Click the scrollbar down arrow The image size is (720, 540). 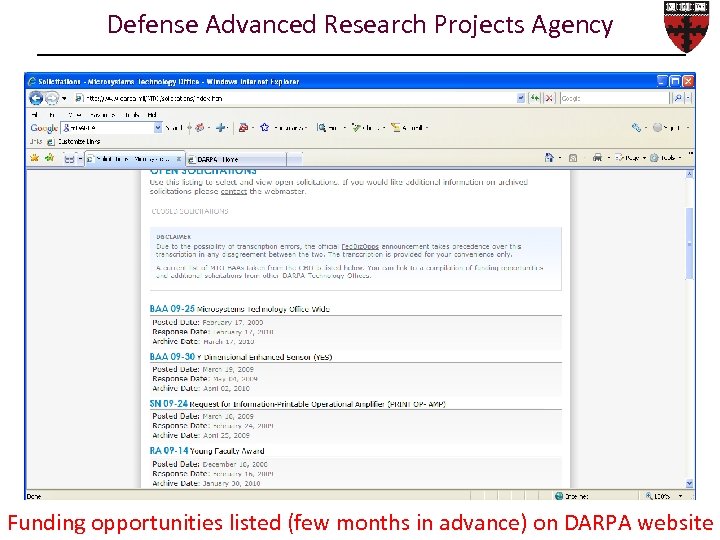point(689,484)
